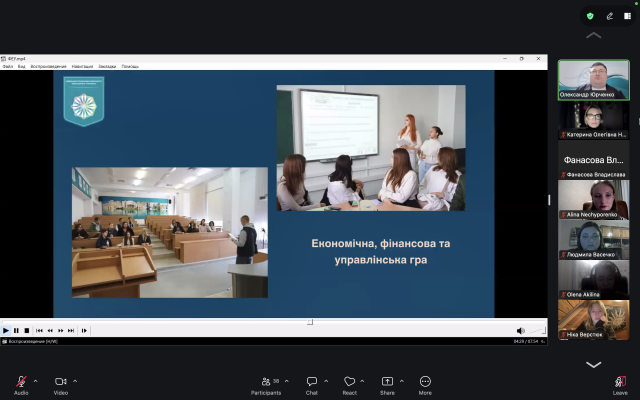Pause the video in the media player

(16, 330)
